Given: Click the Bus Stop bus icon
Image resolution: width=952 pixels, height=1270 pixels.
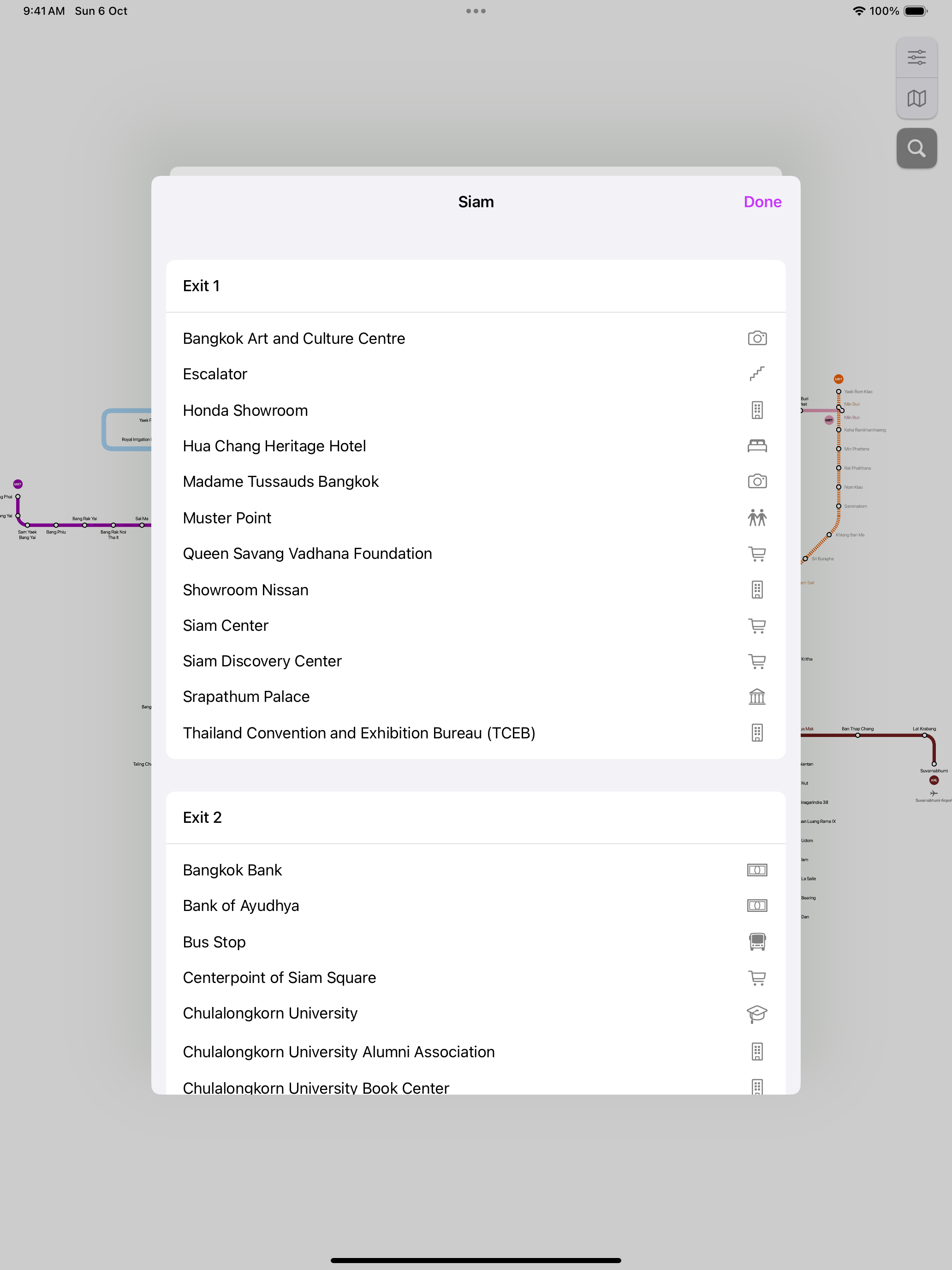Looking at the screenshot, I should point(757,941).
